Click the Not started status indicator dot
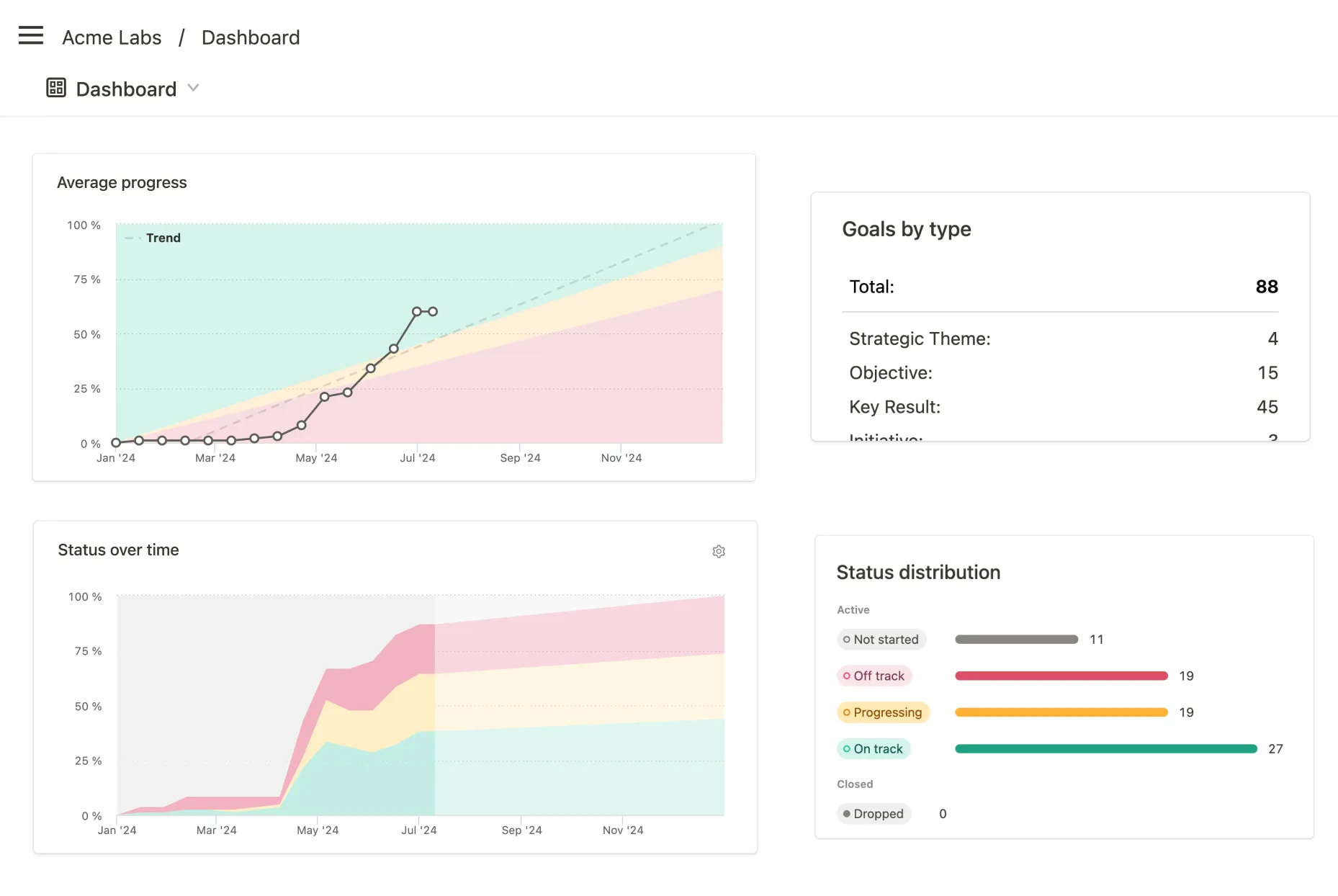This screenshot has height=896, width=1338. click(x=846, y=640)
